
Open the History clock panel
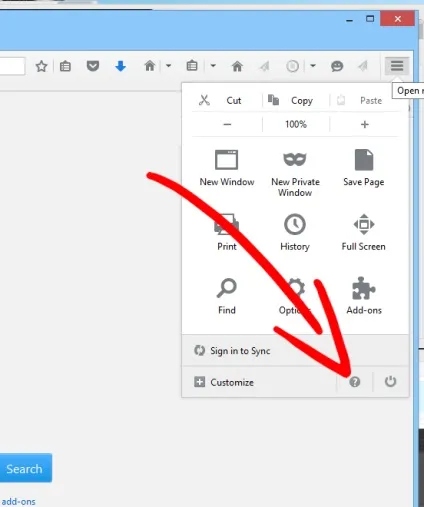tap(295, 232)
